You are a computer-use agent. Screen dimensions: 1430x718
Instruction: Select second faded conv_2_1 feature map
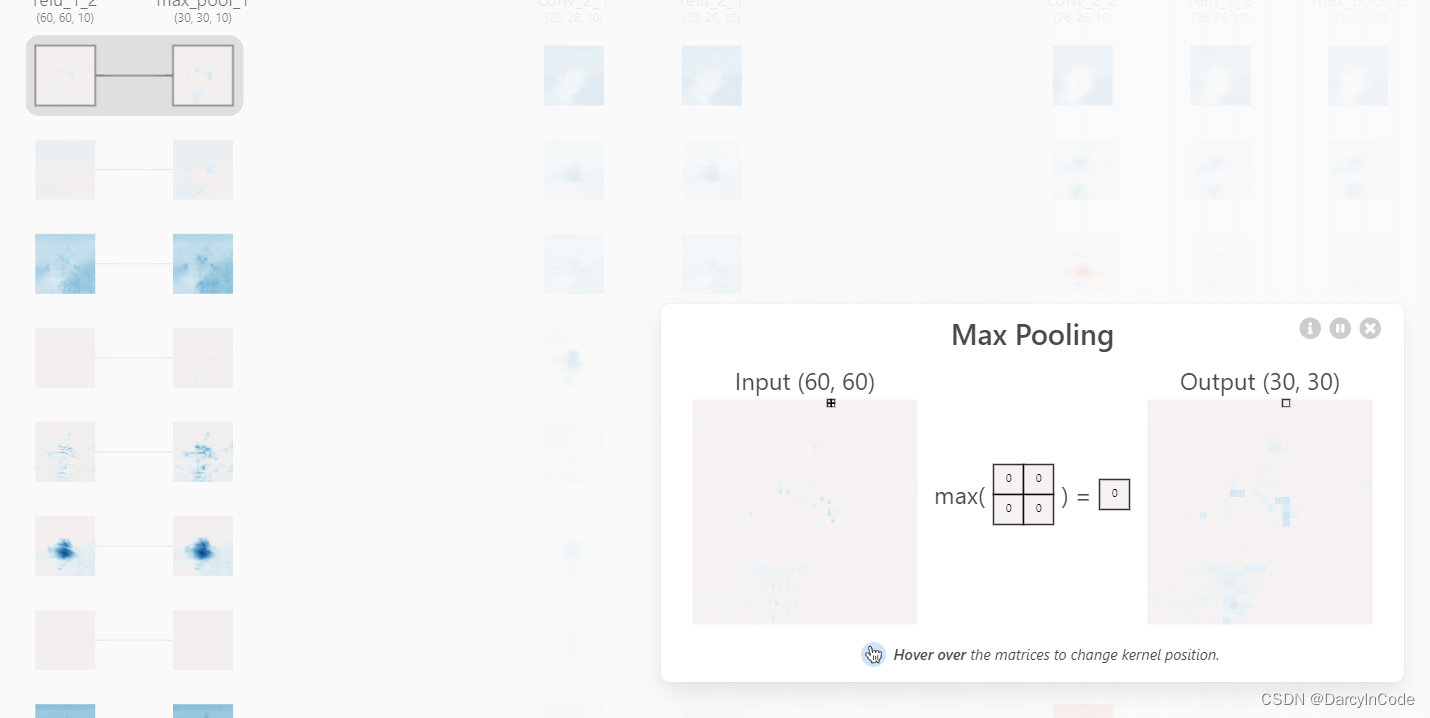coord(574,169)
